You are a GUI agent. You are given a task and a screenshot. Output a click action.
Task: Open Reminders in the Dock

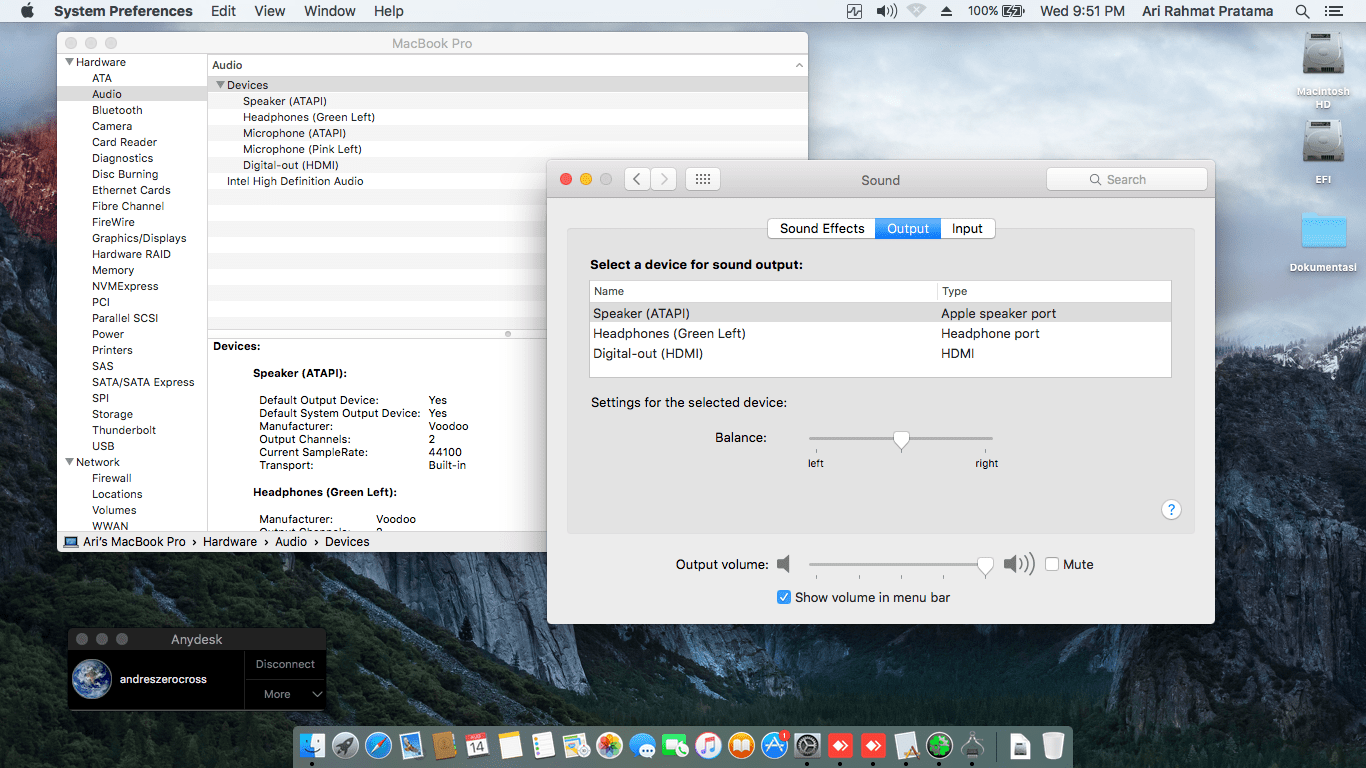(x=543, y=745)
